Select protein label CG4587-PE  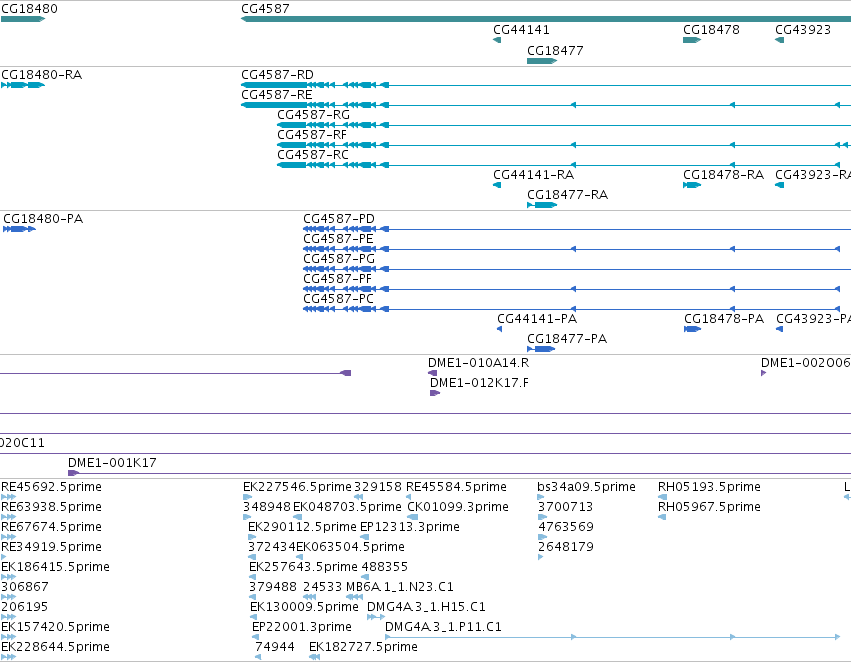coord(338,239)
